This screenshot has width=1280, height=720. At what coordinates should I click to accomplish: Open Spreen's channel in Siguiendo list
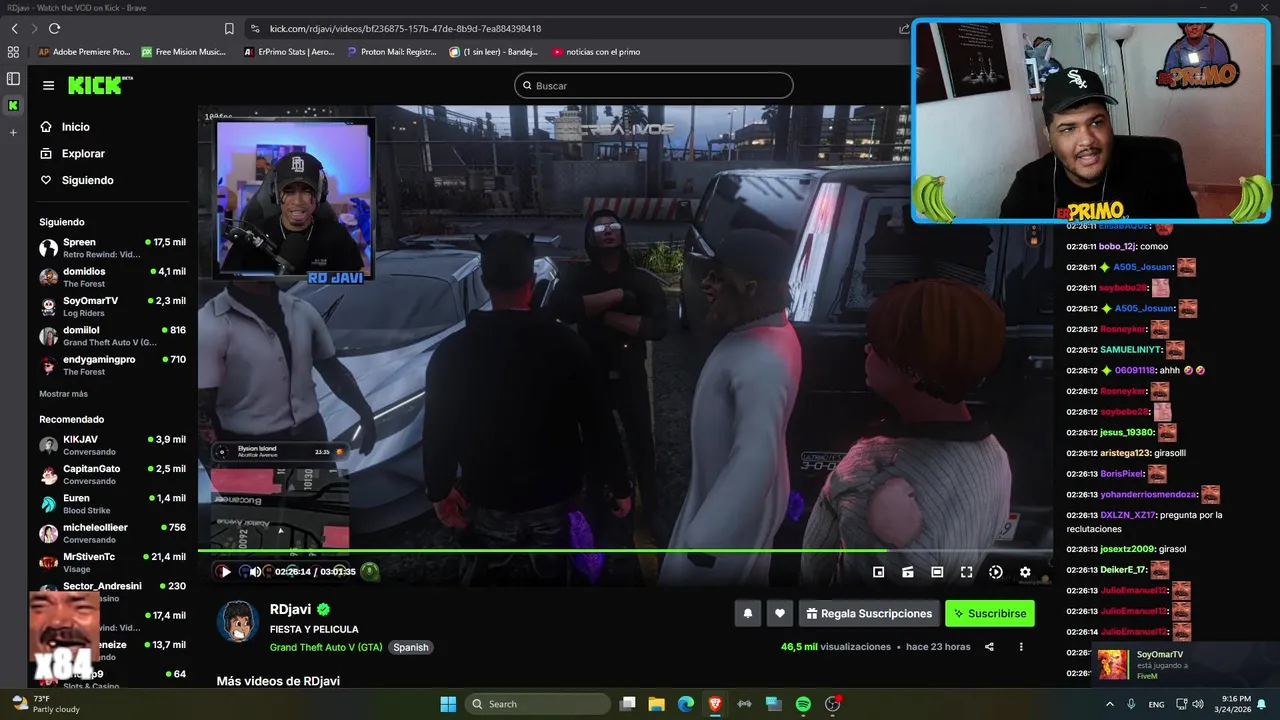(112, 248)
